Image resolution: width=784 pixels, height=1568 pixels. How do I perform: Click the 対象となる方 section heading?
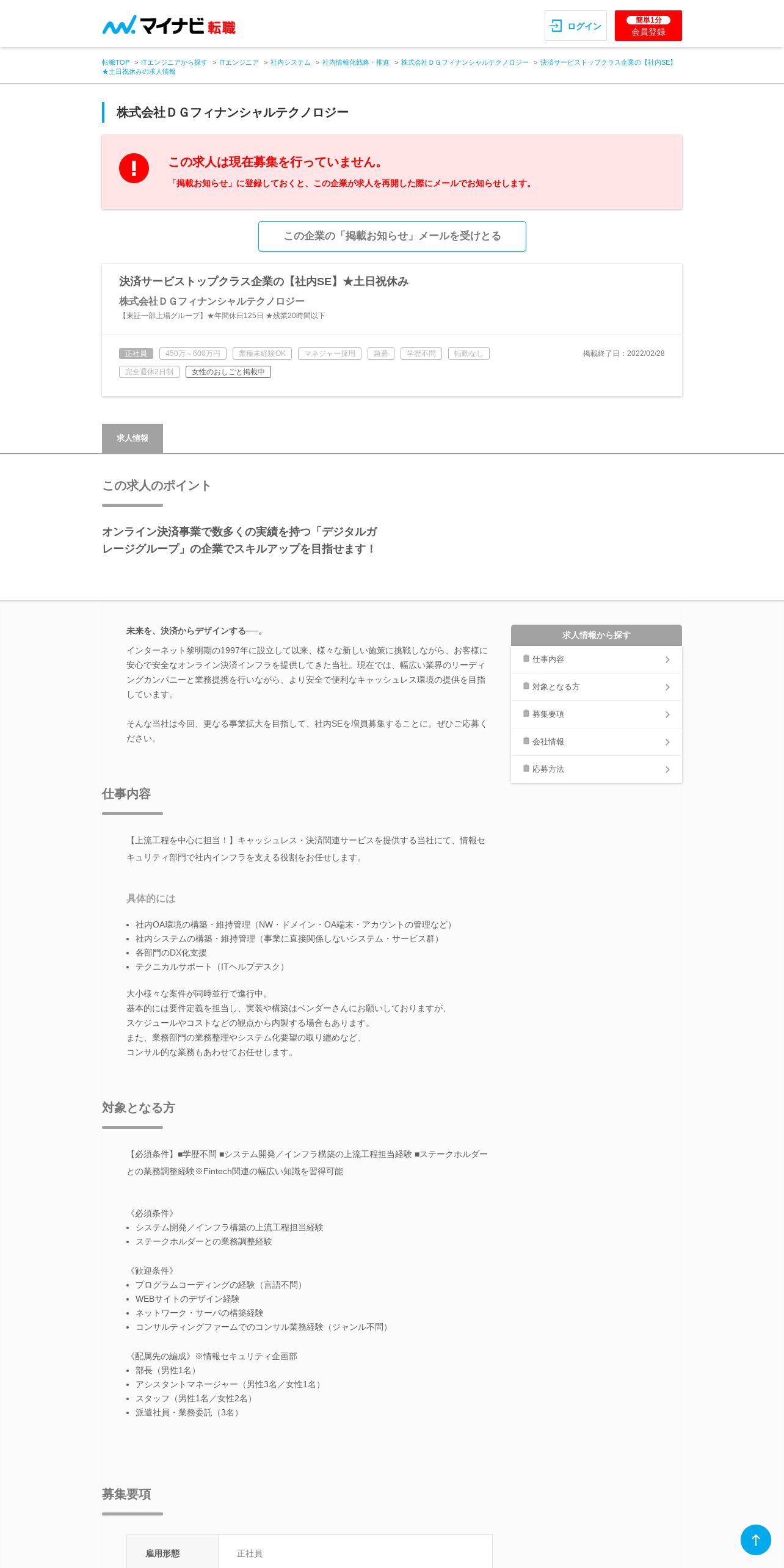pyautogui.click(x=139, y=1108)
